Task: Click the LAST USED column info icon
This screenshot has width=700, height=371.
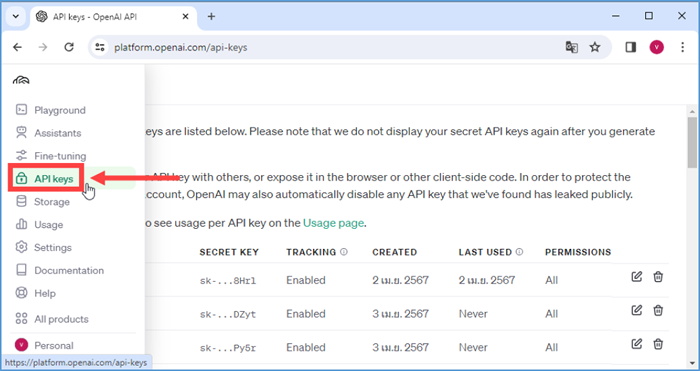Action: pos(519,252)
